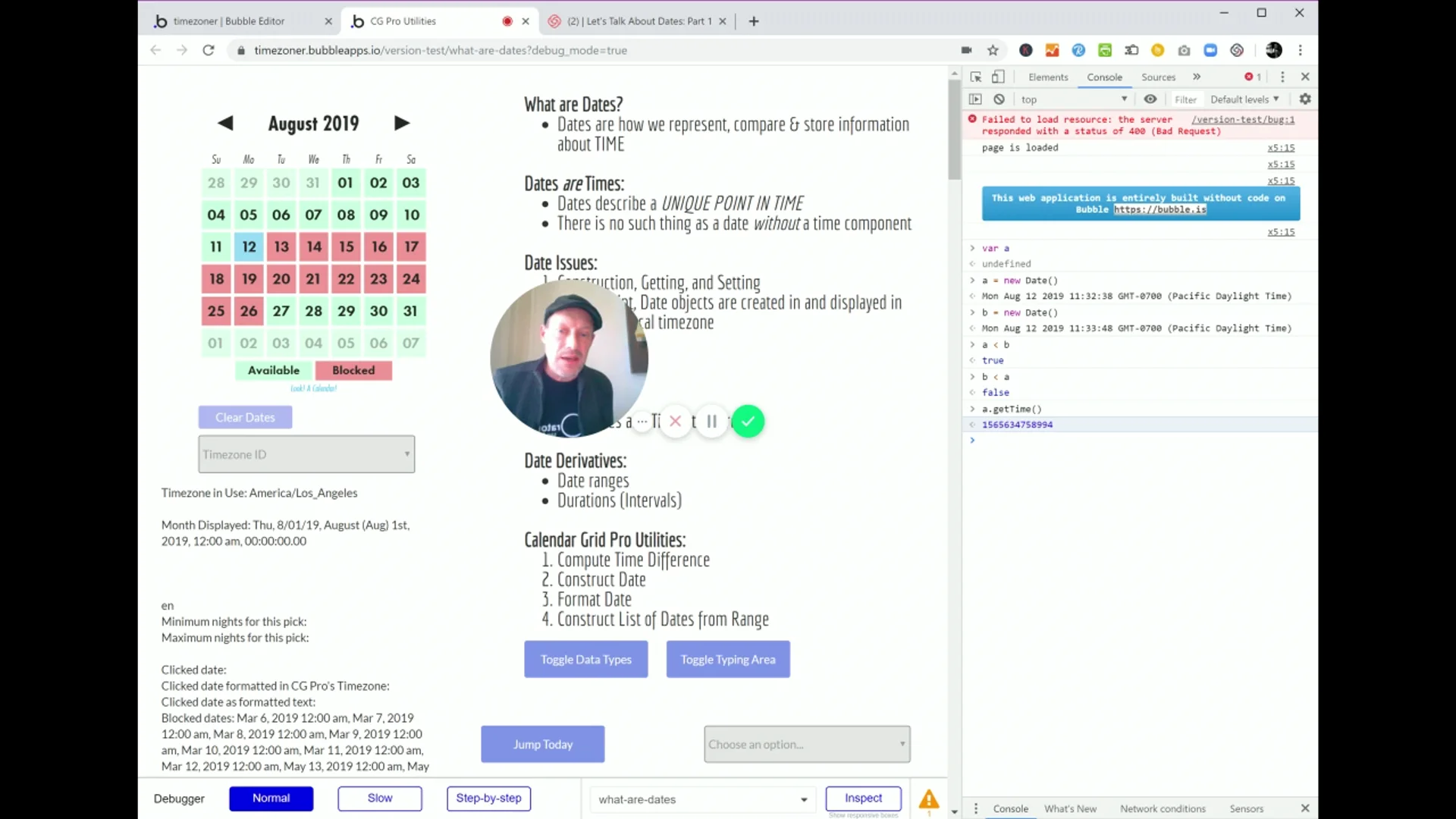Close the bottom DevTools drawer
1456x819 pixels.
[x=1305, y=808]
